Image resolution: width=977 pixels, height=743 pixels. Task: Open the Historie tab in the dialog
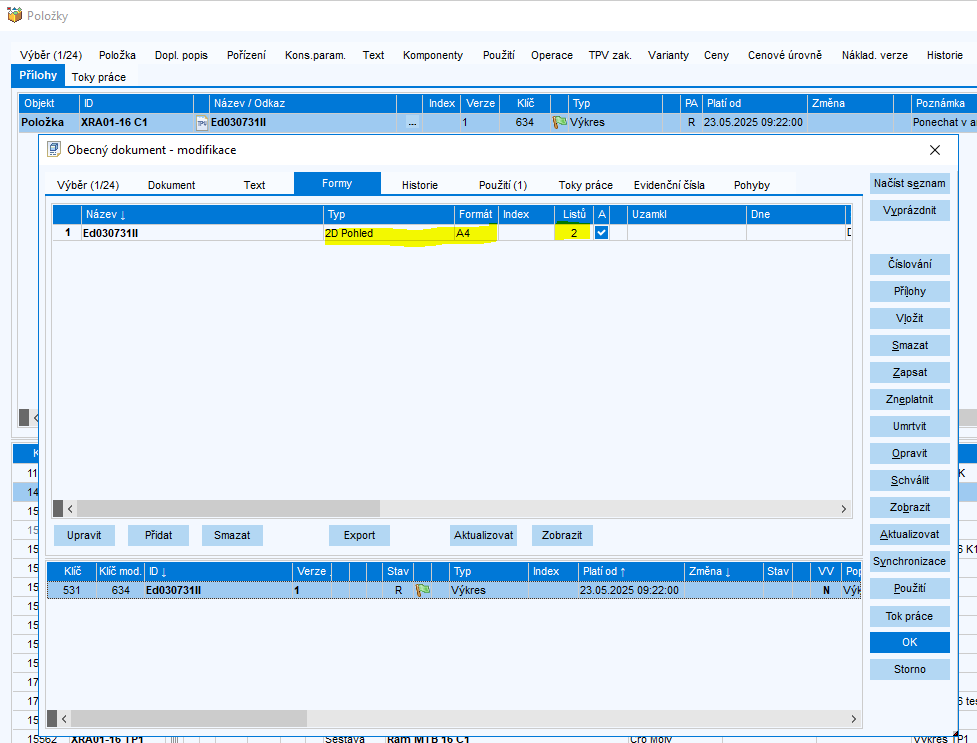pos(419,185)
